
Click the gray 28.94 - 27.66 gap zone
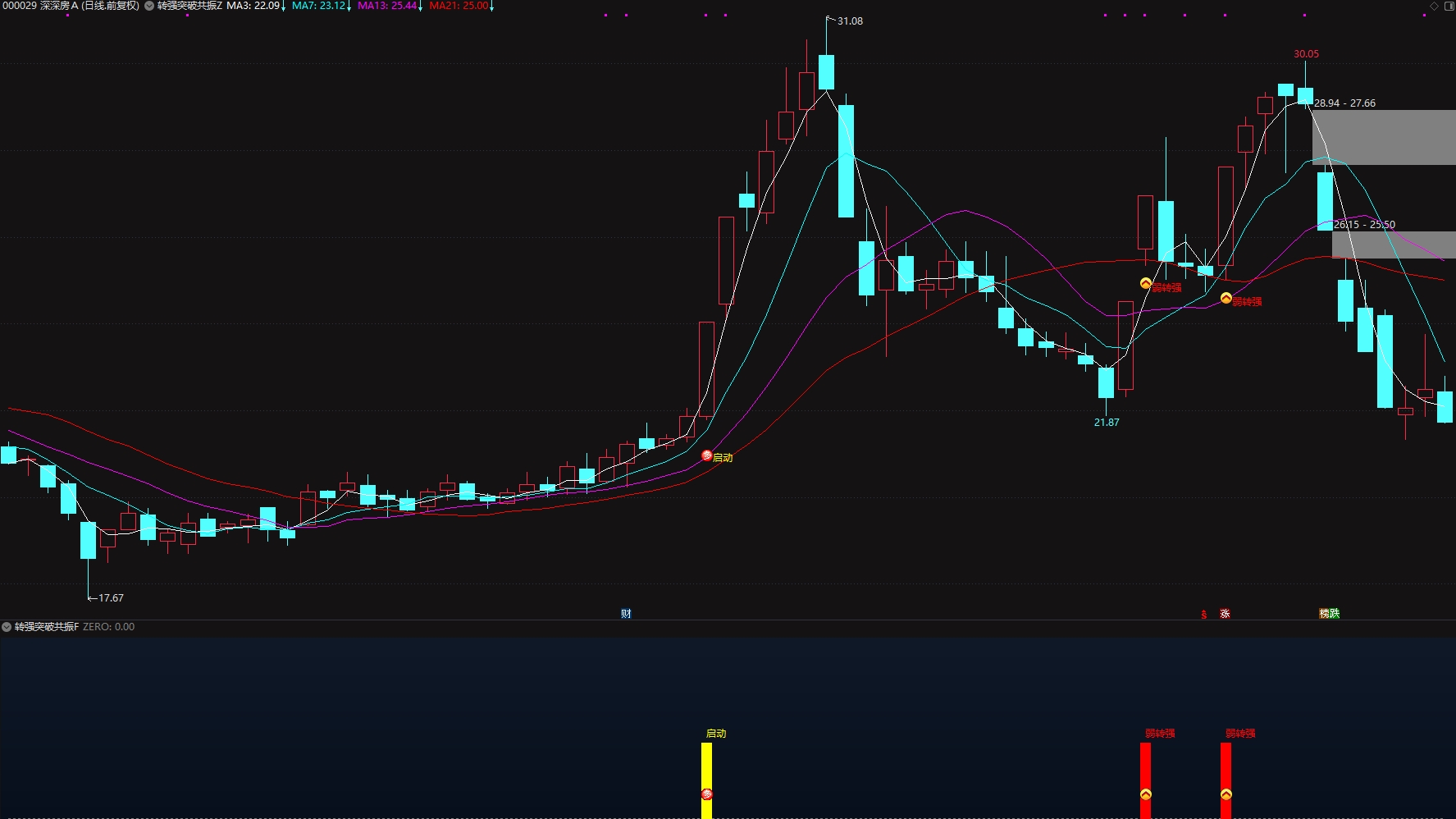point(1384,137)
